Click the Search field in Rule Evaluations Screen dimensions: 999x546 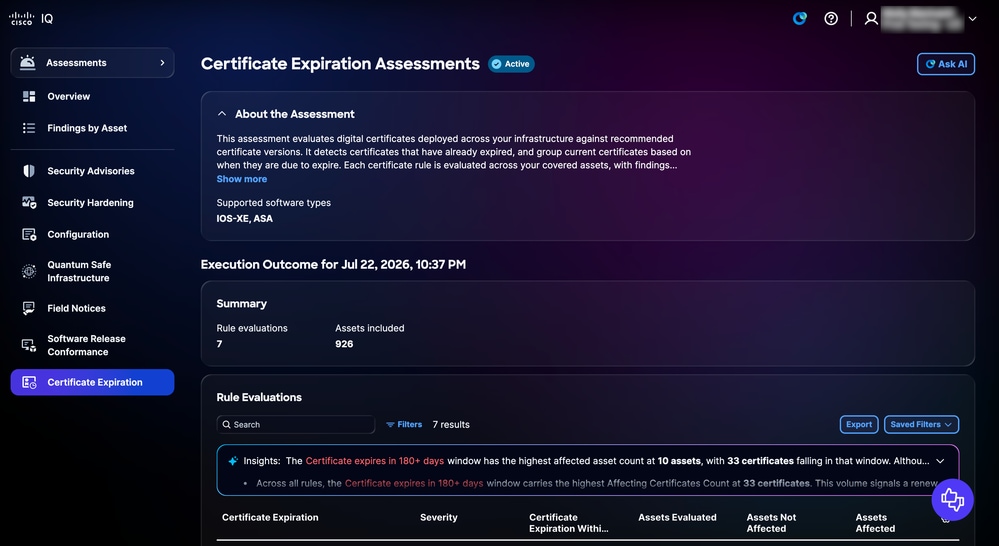(296, 424)
